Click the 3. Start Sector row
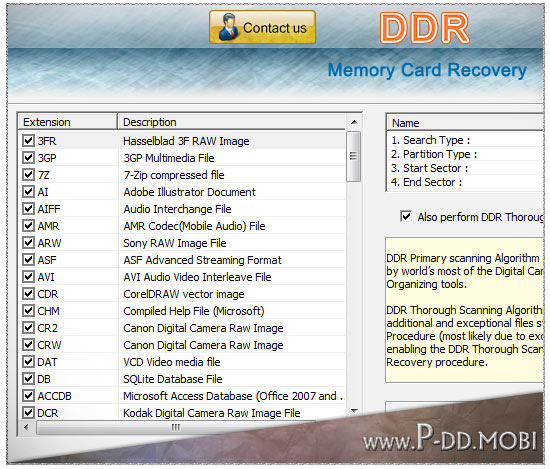The height and width of the screenshot is (469, 550). [465, 168]
